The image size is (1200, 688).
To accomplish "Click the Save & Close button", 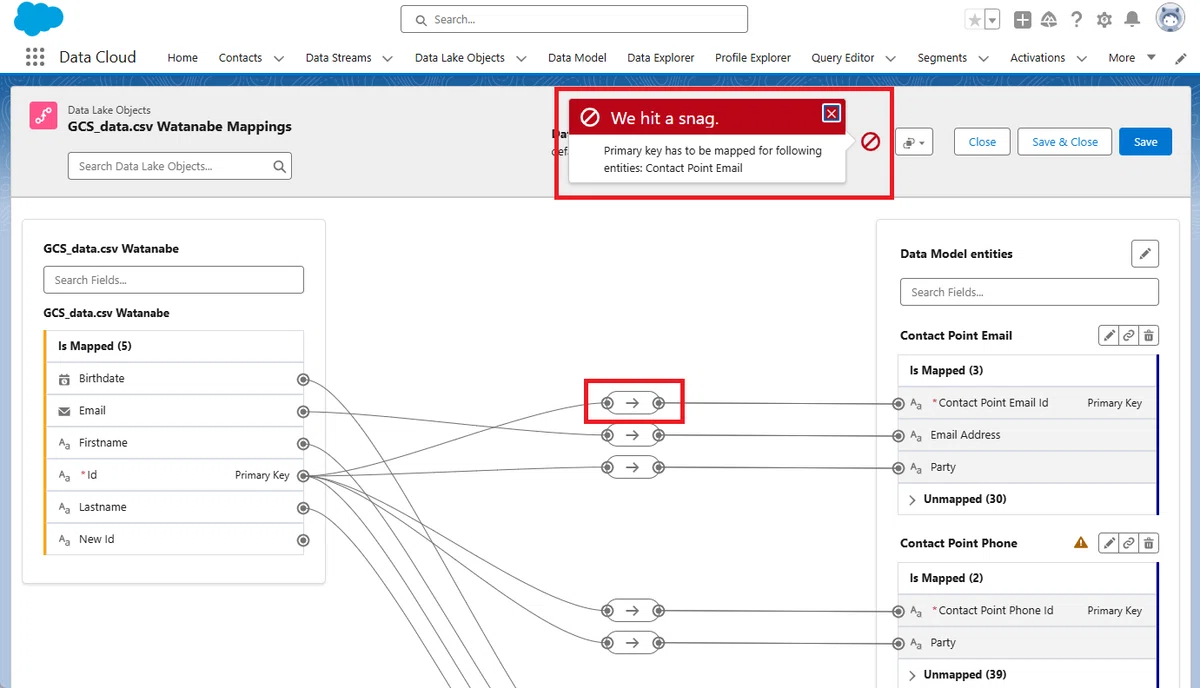I will [x=1064, y=142].
